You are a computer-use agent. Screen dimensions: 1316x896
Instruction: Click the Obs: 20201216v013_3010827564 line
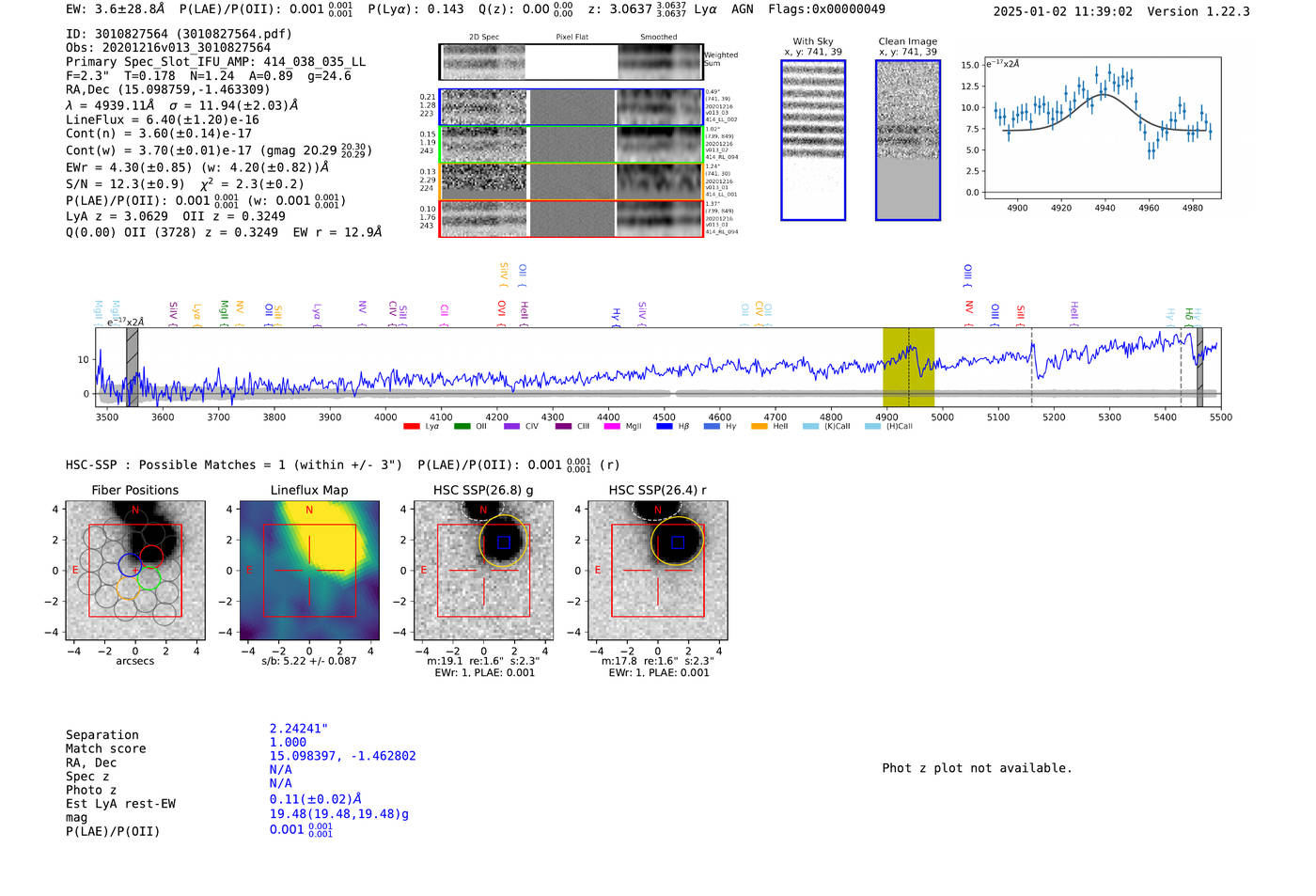pos(168,48)
